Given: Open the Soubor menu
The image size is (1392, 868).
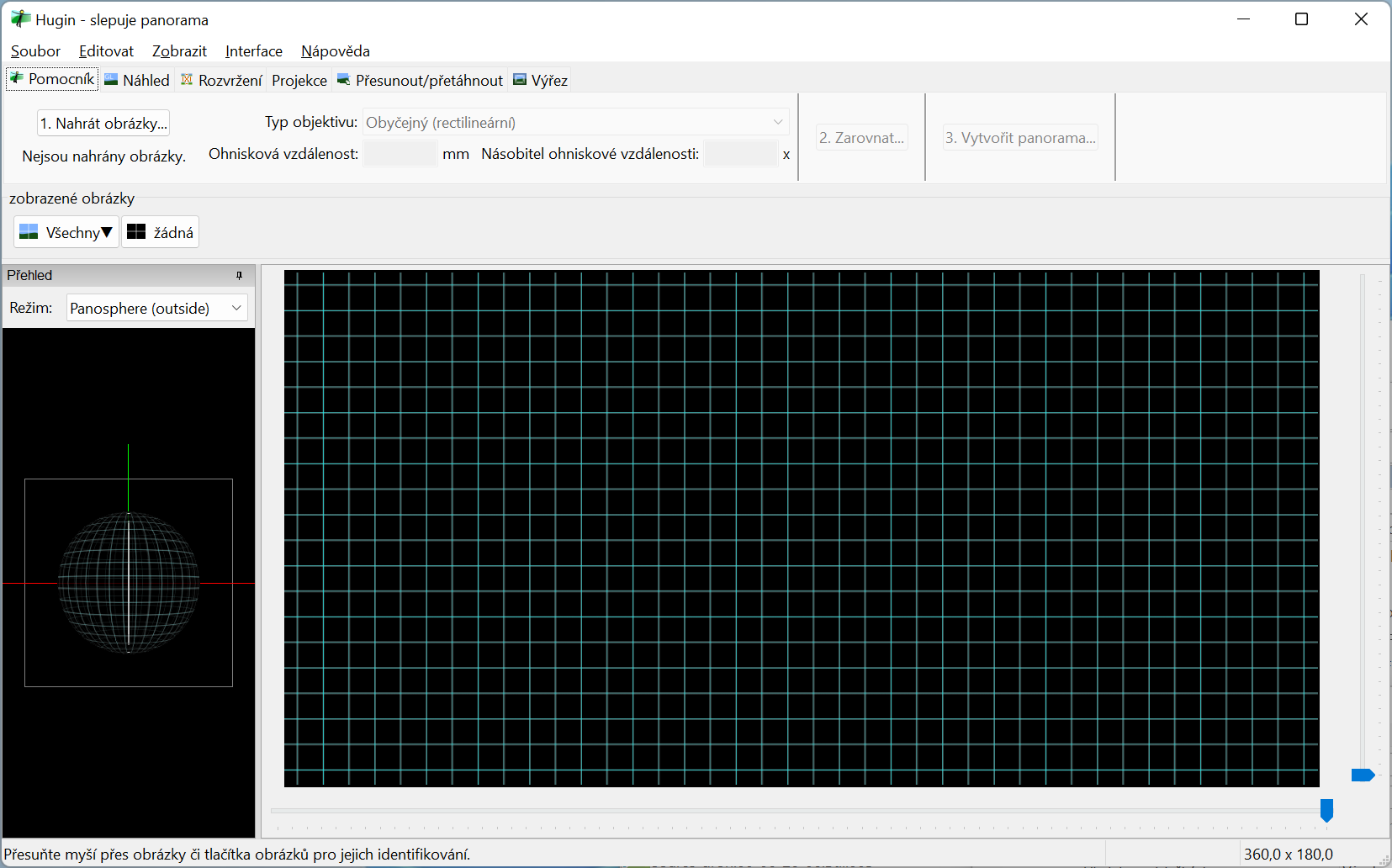Looking at the screenshot, I should (35, 51).
